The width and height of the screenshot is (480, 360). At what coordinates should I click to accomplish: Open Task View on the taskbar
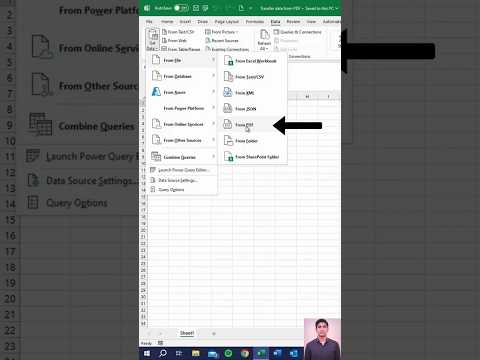coord(179,353)
